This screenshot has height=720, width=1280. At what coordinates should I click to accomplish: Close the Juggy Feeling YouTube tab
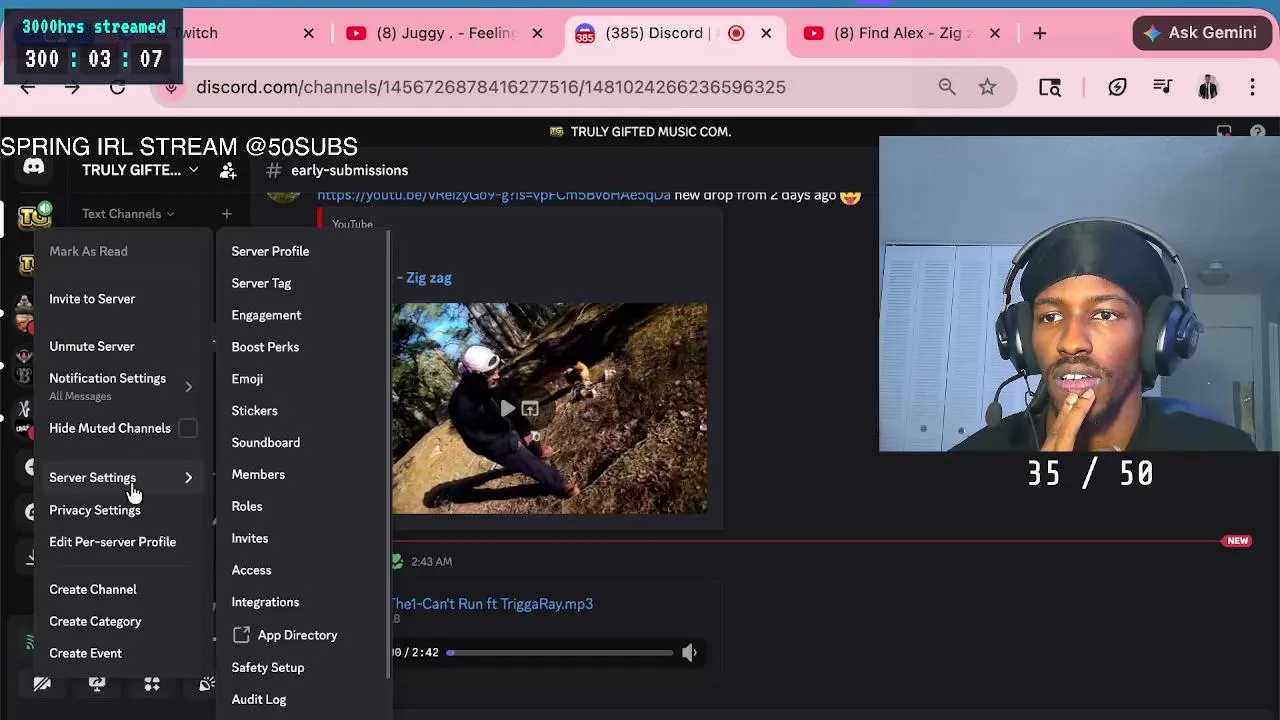tap(537, 33)
